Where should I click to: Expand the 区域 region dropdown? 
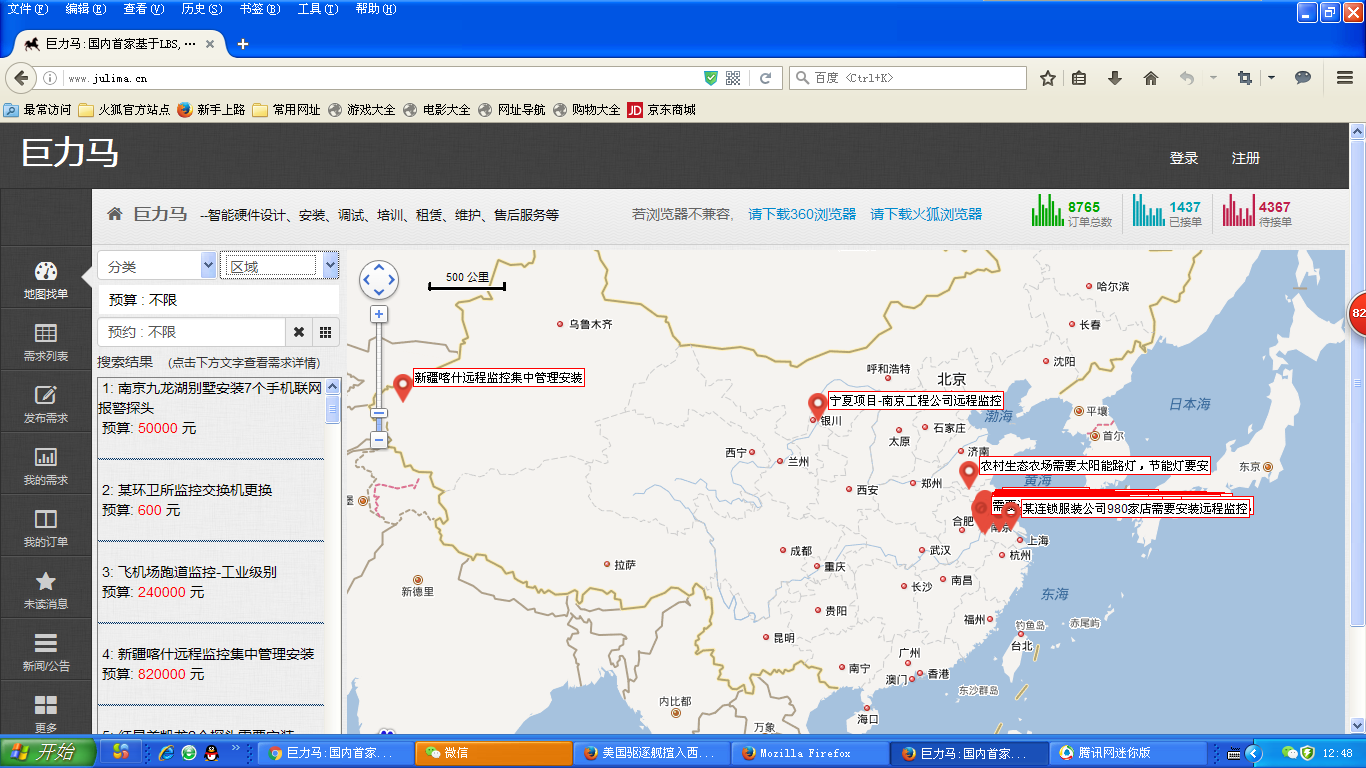331,266
